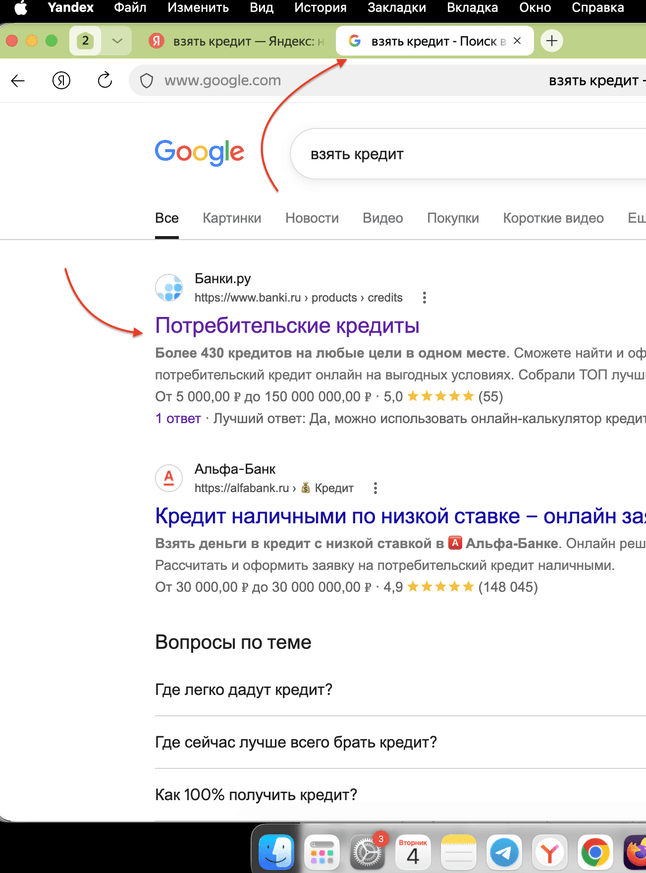Expand question "Где легко дадут кредит?"

(x=400, y=690)
